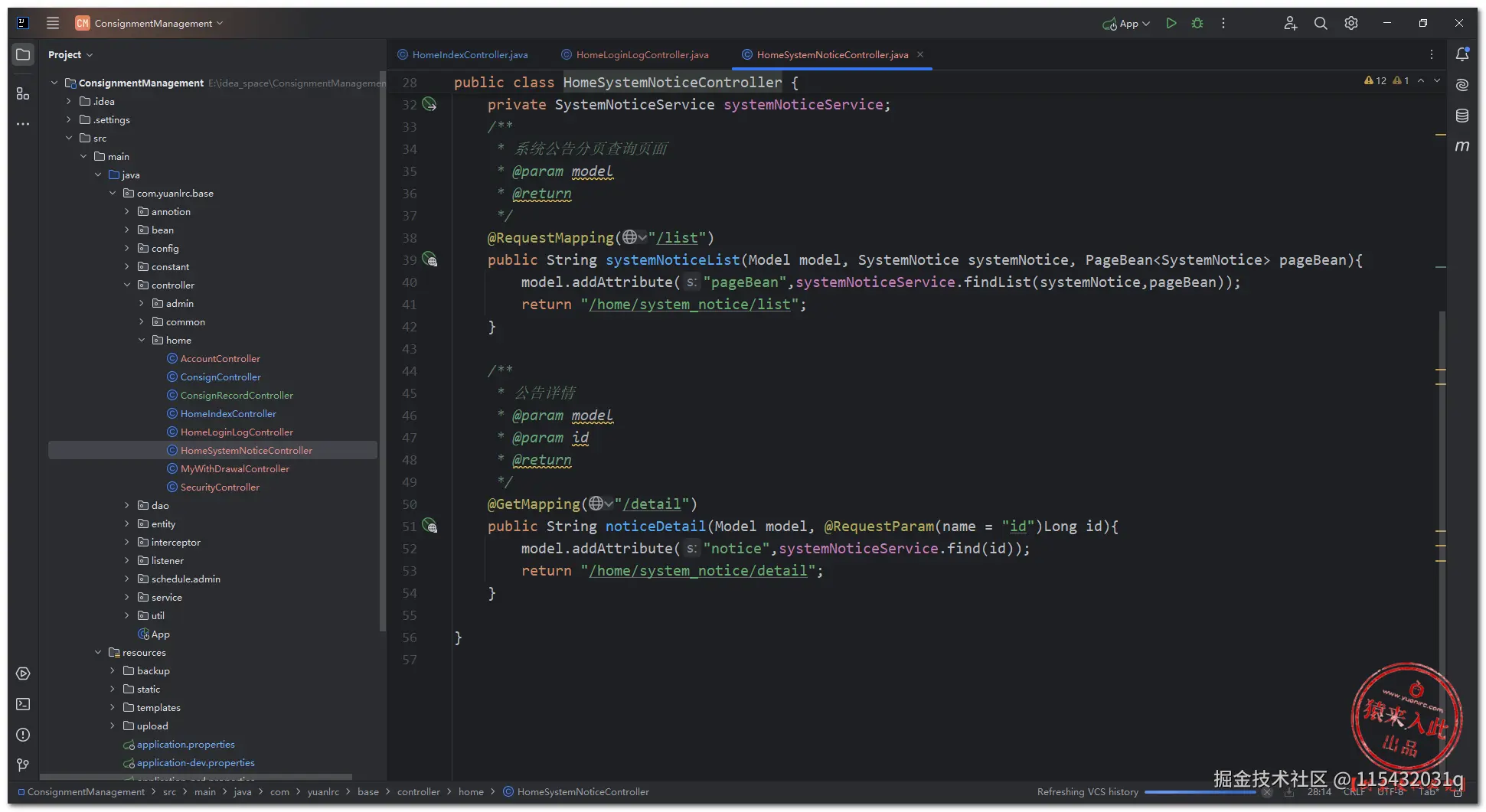This screenshot has height=812, width=1486.
Task: Open Search Everywhere magnifier
Action: [1321, 23]
